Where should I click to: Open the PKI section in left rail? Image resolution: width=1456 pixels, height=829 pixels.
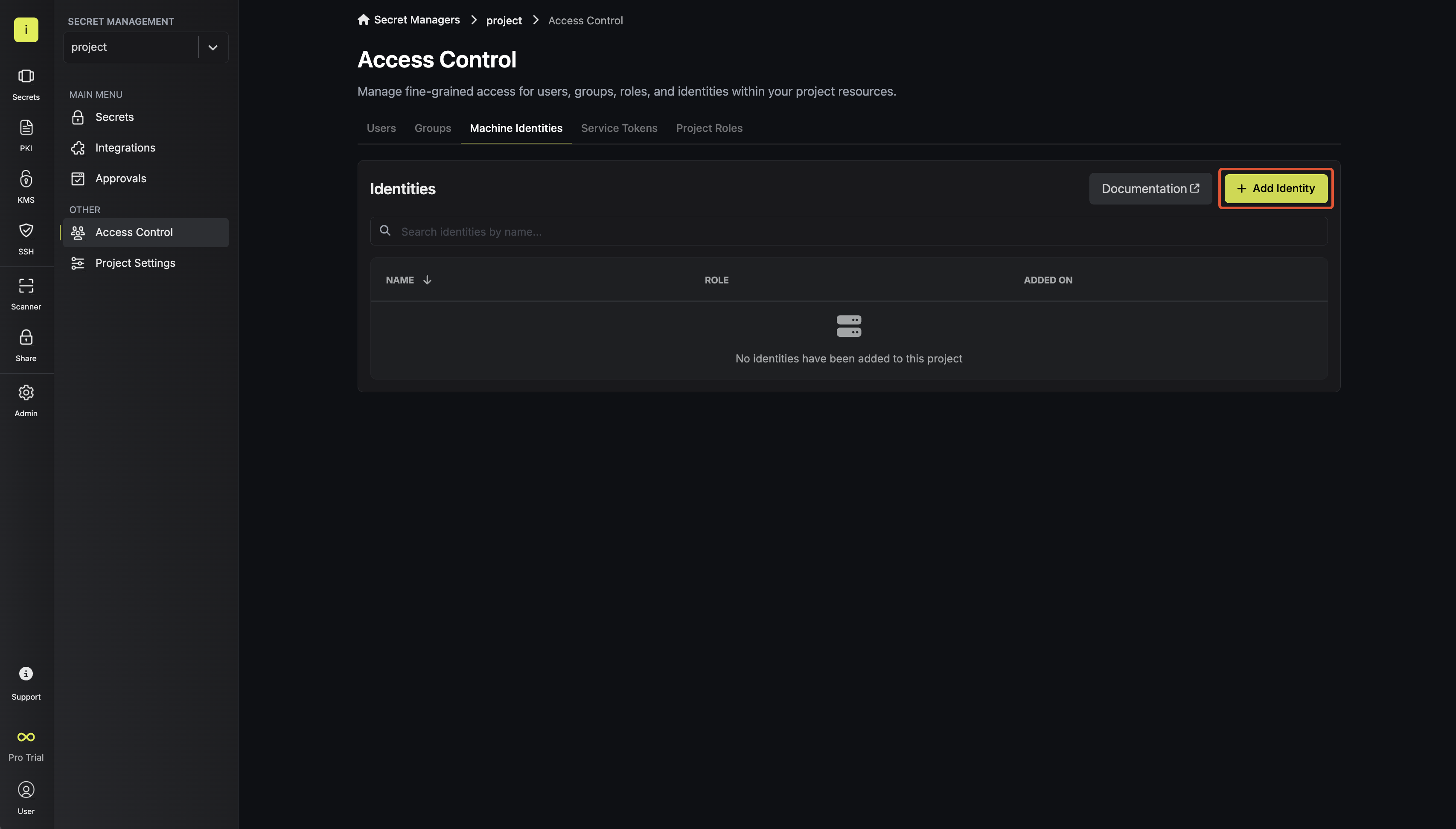(x=26, y=134)
